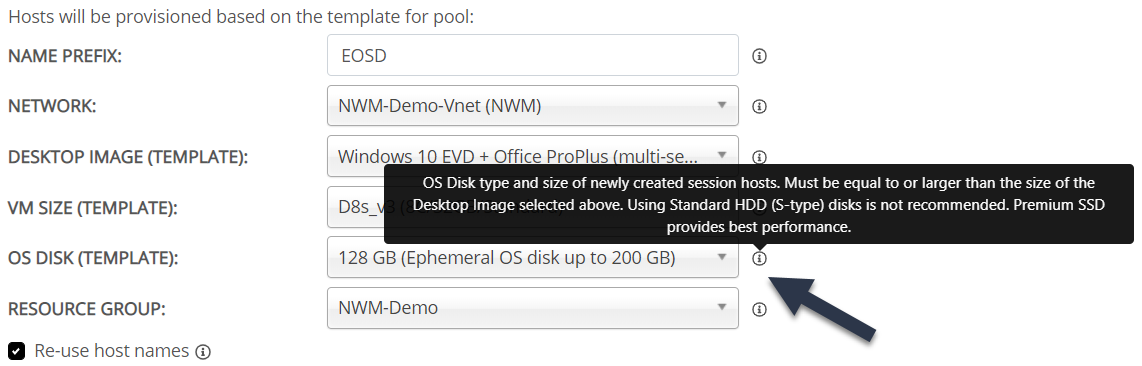Click the arrow of the Network dropdown
The width and height of the screenshot is (1142, 366).
point(722,105)
